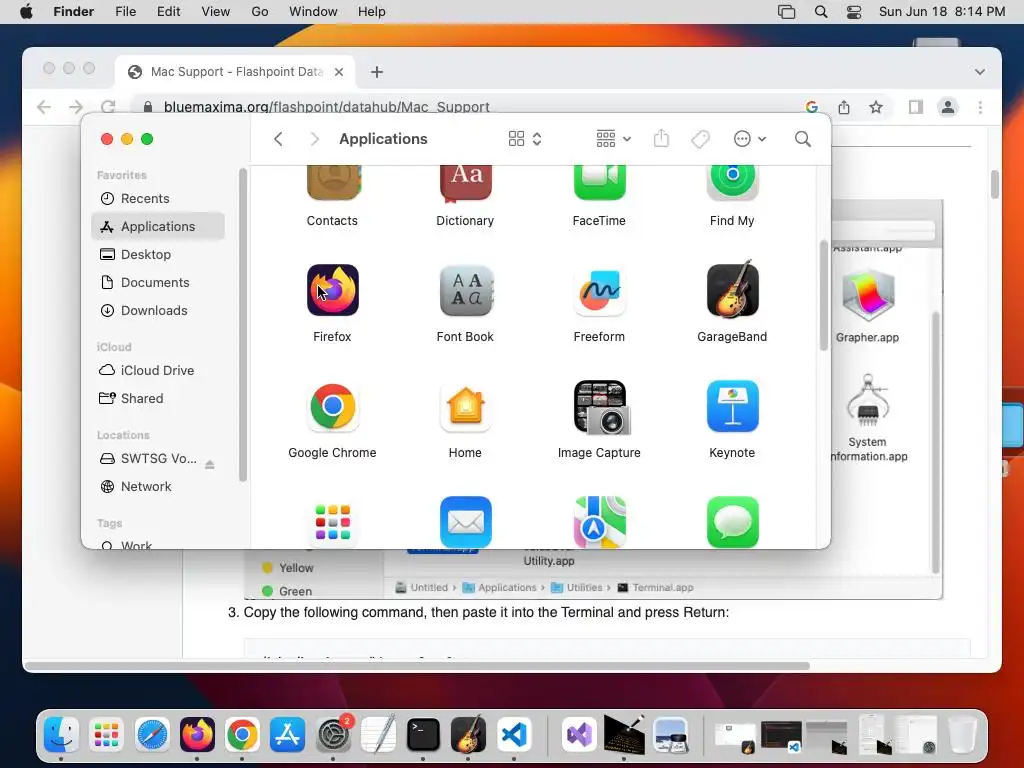Image resolution: width=1024 pixels, height=768 pixels.
Task: Open Visual Studio Code from the Dock
Action: pyautogui.click(x=513, y=735)
